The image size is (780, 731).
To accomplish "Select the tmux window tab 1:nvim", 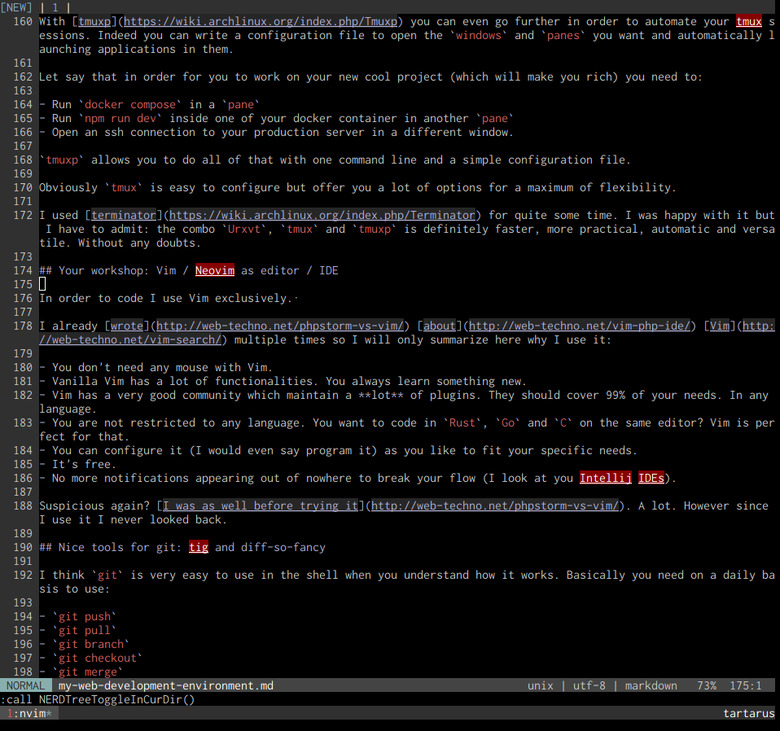I will (x=29, y=713).
